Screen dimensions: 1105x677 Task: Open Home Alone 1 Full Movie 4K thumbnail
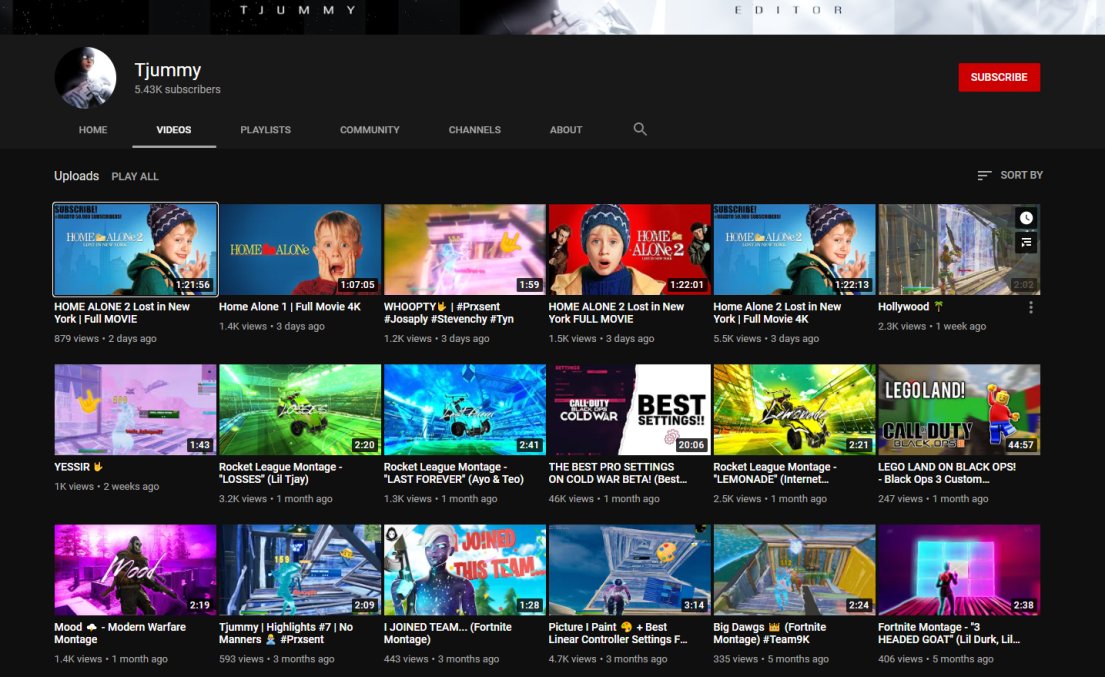point(300,250)
